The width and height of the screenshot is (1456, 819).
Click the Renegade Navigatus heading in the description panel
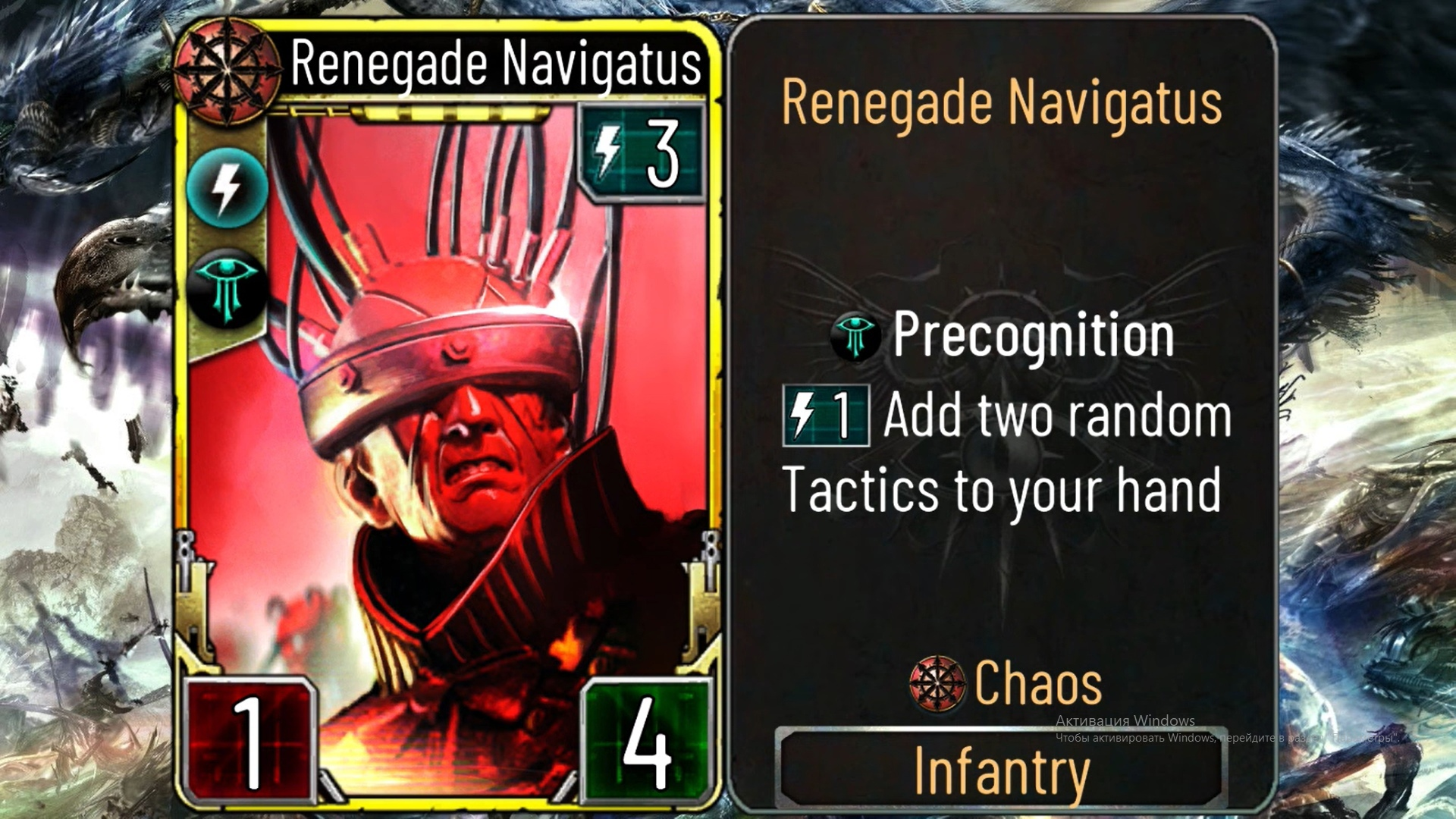pyautogui.click(x=1002, y=103)
